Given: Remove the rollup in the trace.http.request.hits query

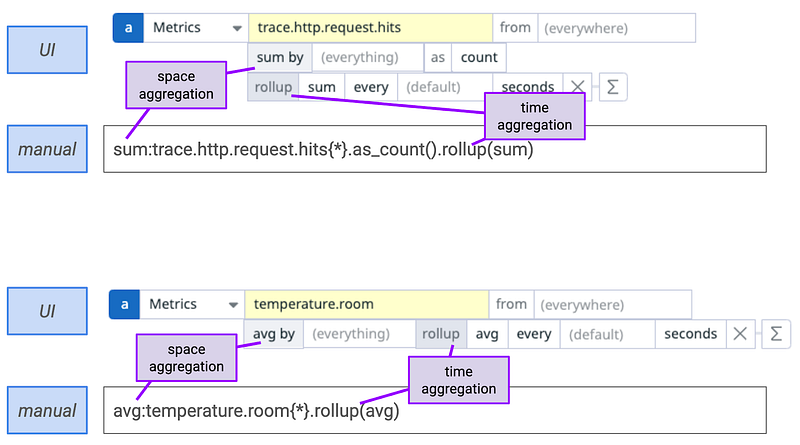Looking at the screenshot, I should [577, 87].
